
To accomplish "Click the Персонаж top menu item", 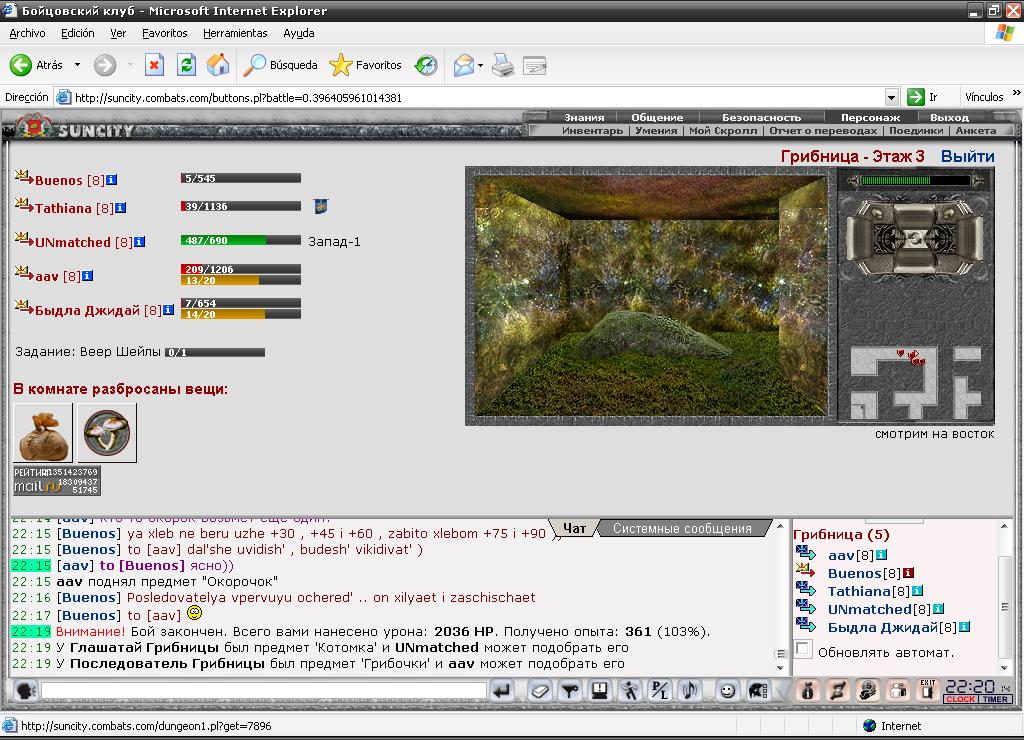I will coord(871,118).
